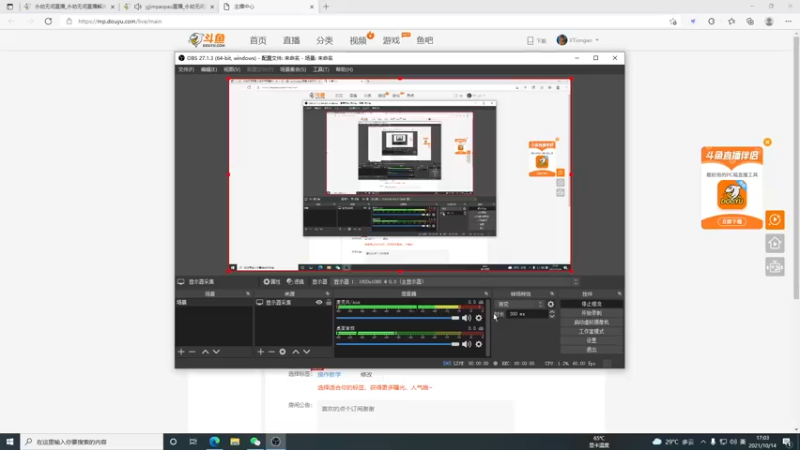Open source properties gear in Sources panel

283,352
